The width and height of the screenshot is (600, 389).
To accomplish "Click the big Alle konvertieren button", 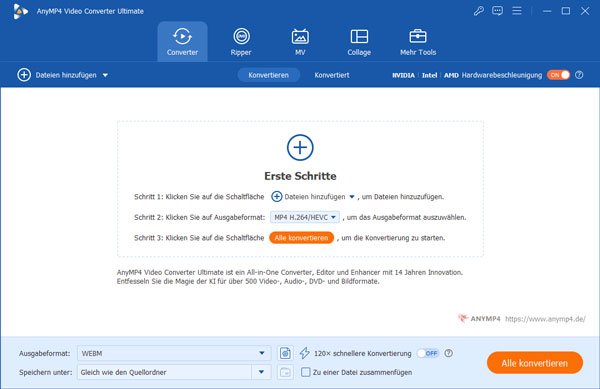I will 535,363.
